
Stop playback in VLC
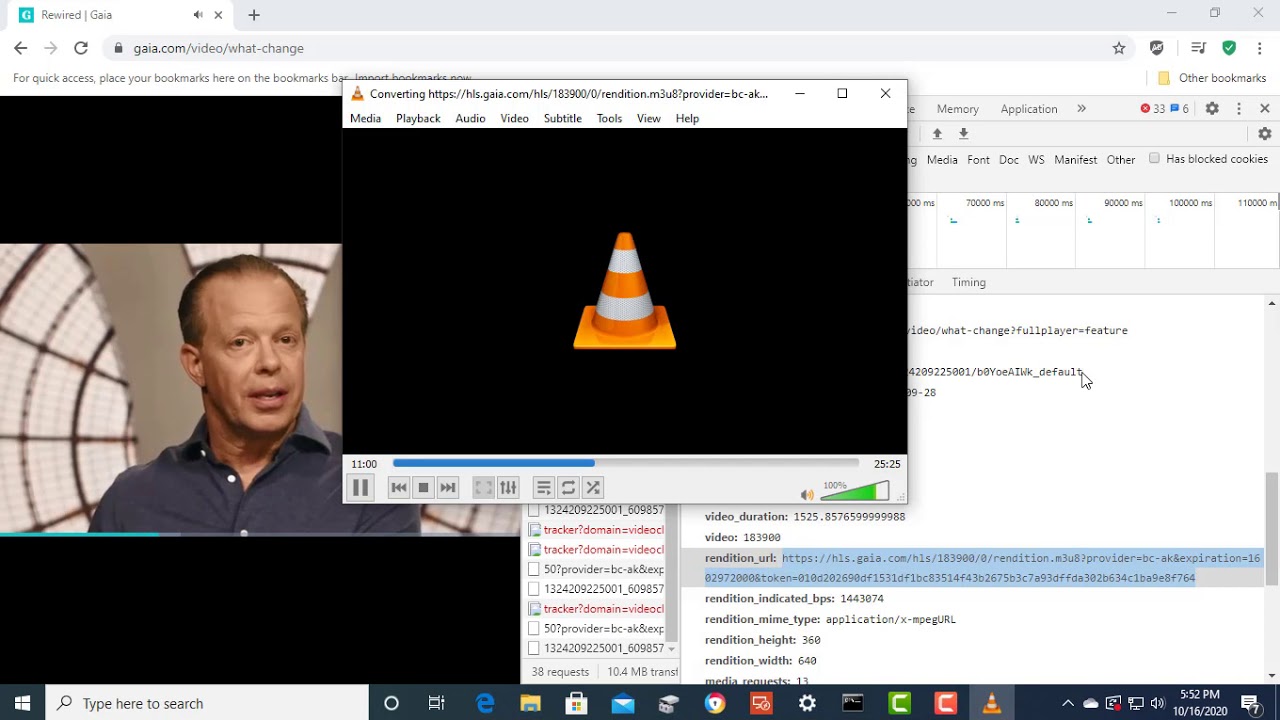(423, 488)
